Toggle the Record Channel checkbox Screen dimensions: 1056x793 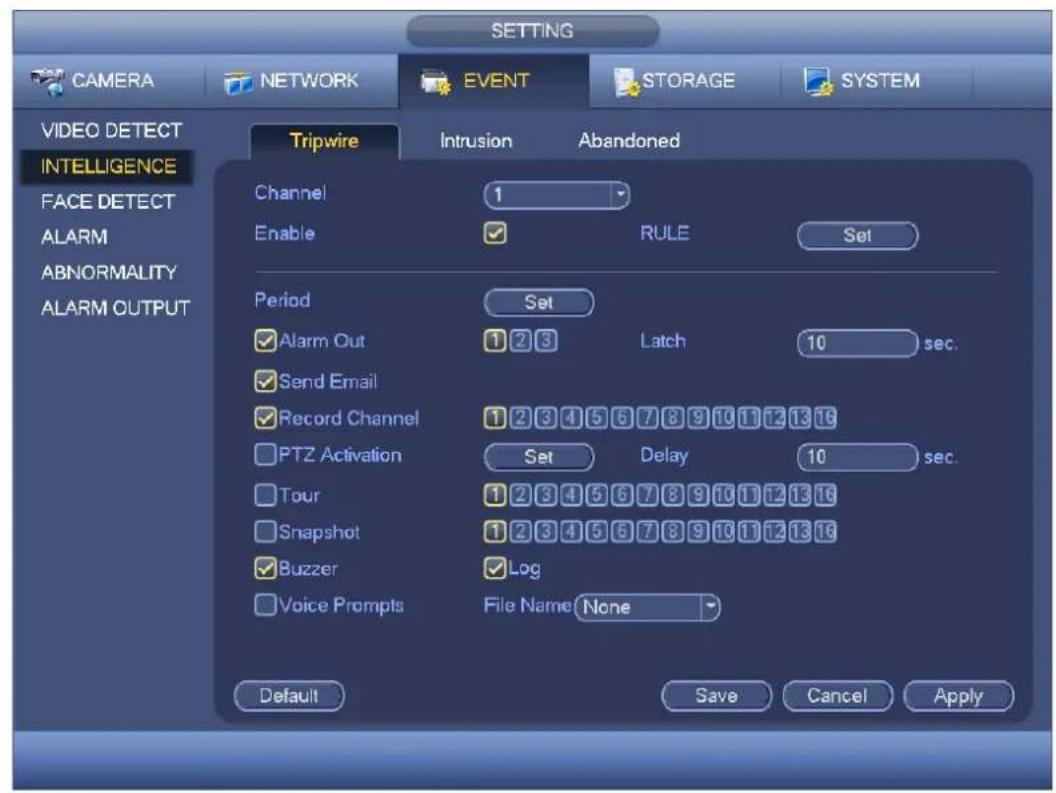(x=265, y=418)
